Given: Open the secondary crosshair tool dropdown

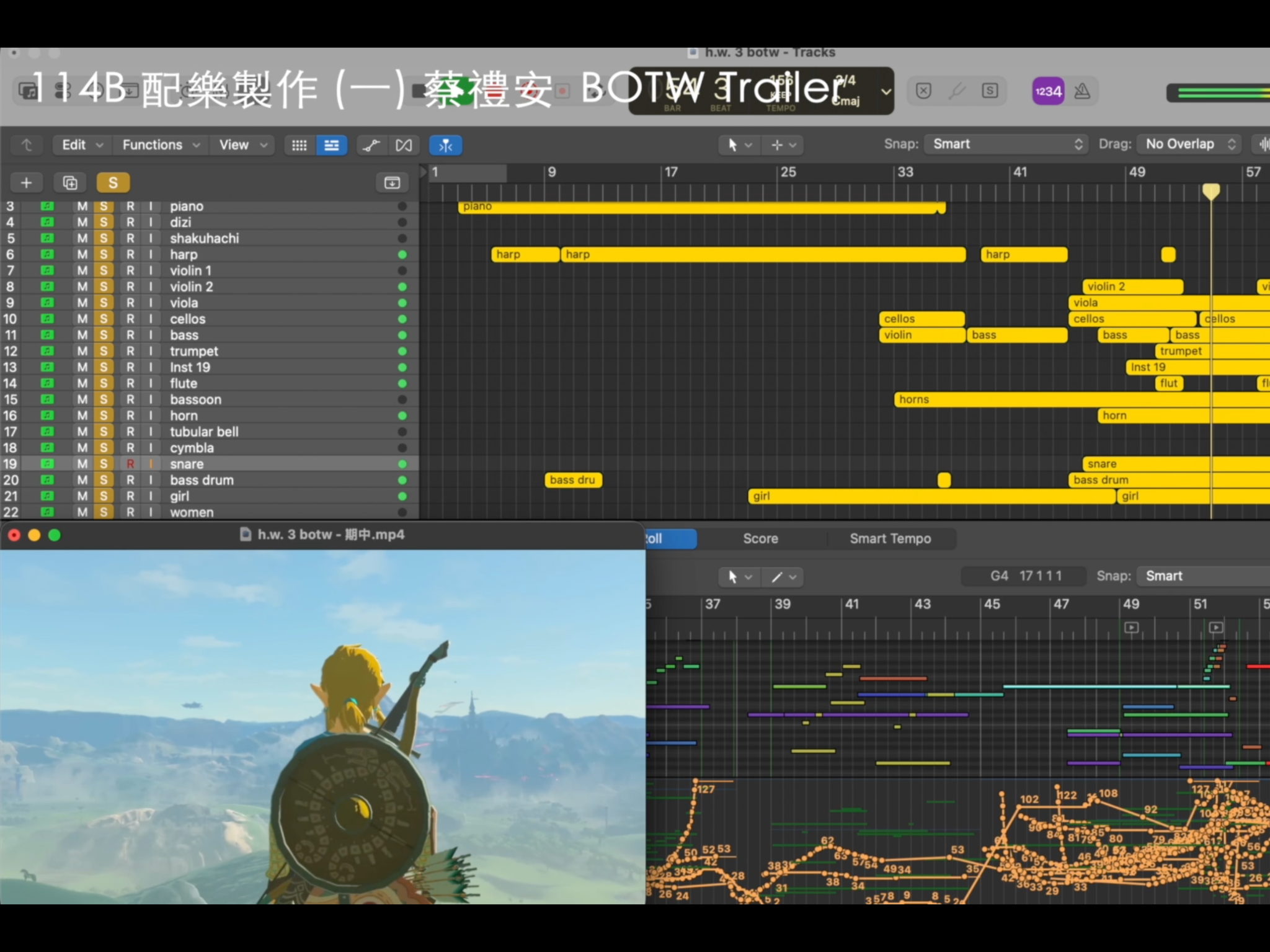Looking at the screenshot, I should click(x=783, y=145).
